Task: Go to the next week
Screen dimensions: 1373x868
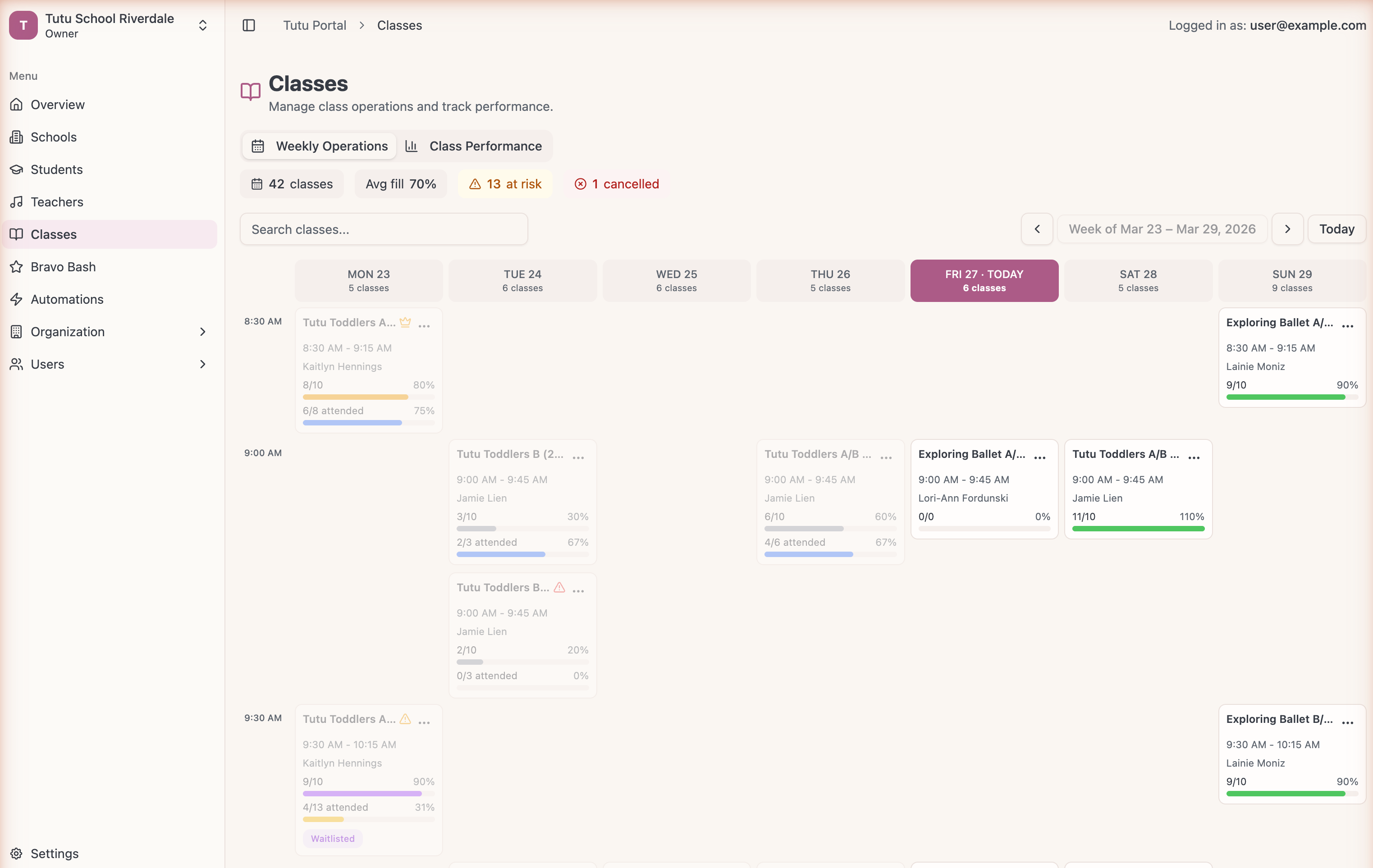Action: point(1287,229)
